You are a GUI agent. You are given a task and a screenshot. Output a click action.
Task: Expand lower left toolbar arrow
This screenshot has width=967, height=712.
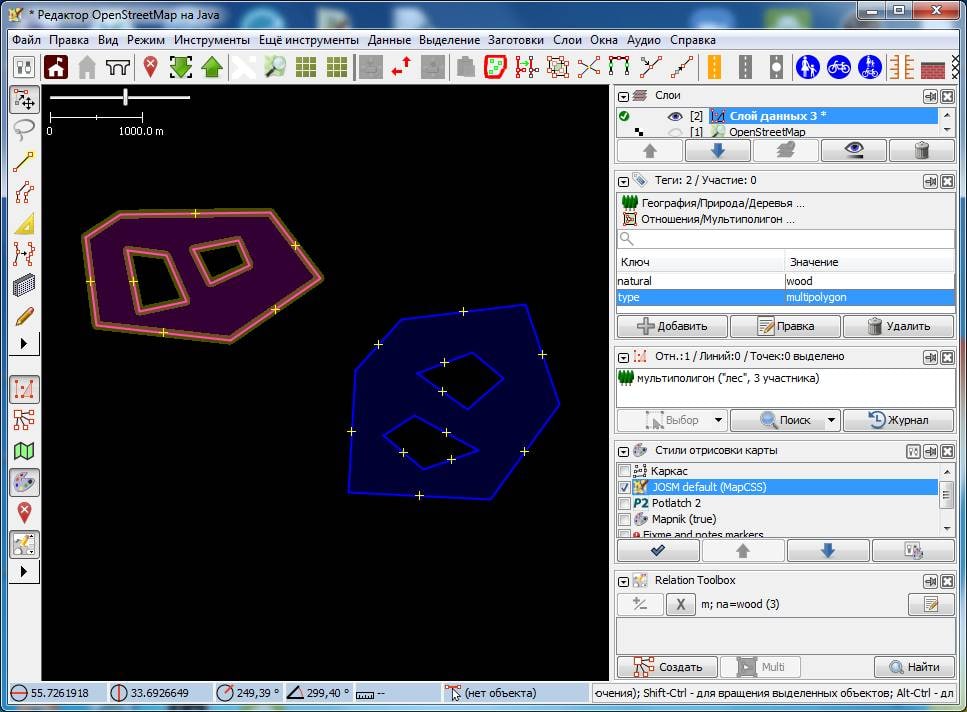click(24, 571)
